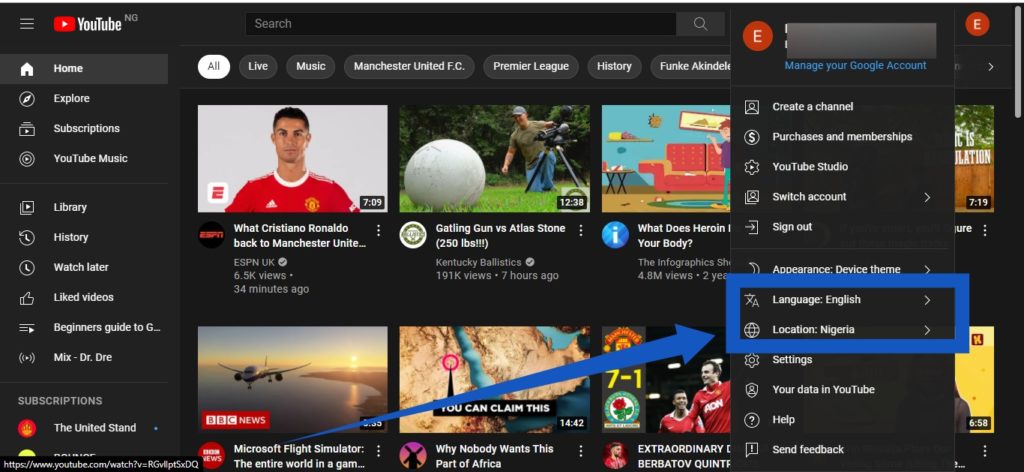Click the search magnifier button
This screenshot has width=1024, height=472.
(700, 24)
